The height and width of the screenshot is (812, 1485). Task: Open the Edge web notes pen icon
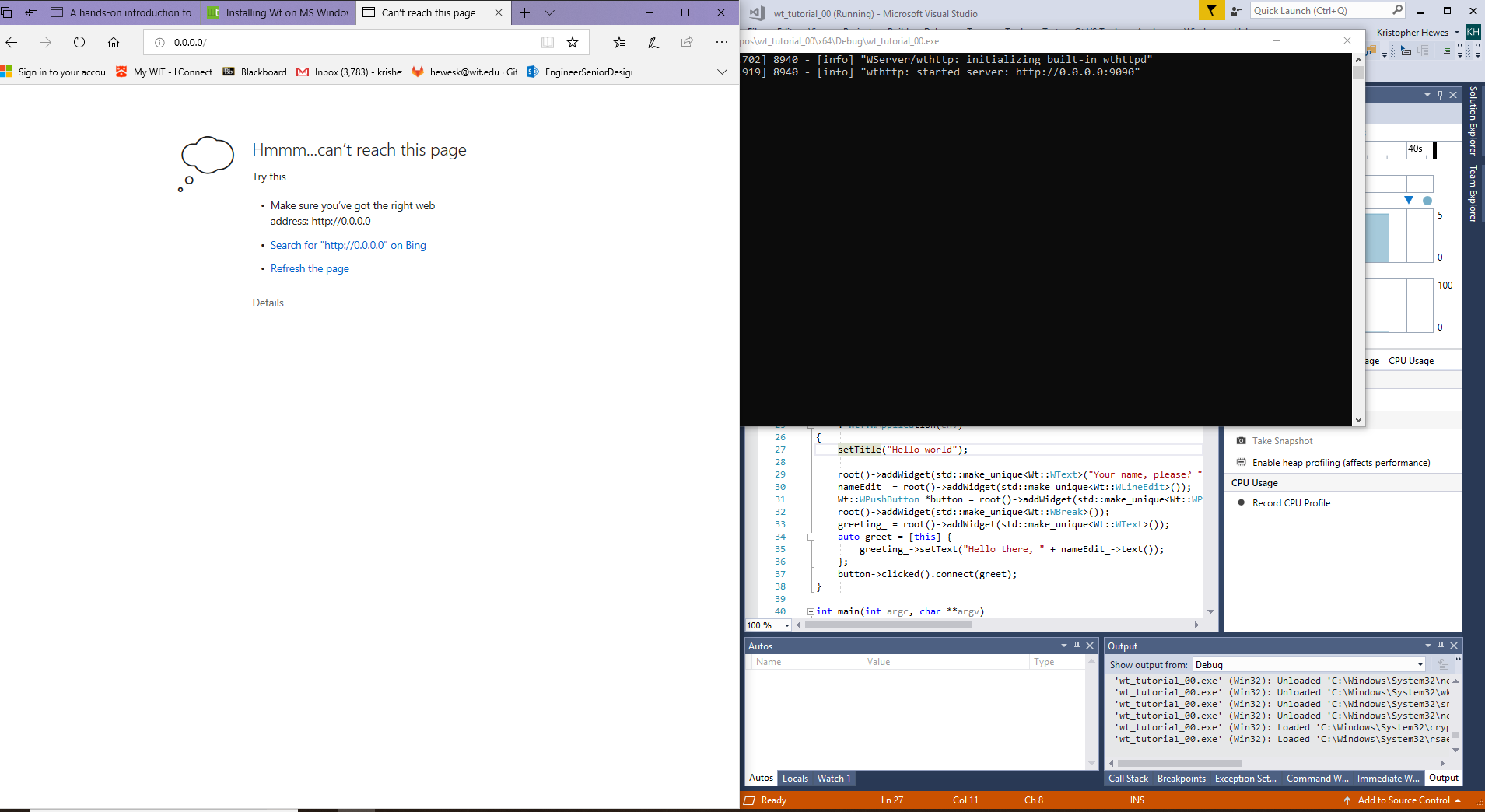click(653, 42)
